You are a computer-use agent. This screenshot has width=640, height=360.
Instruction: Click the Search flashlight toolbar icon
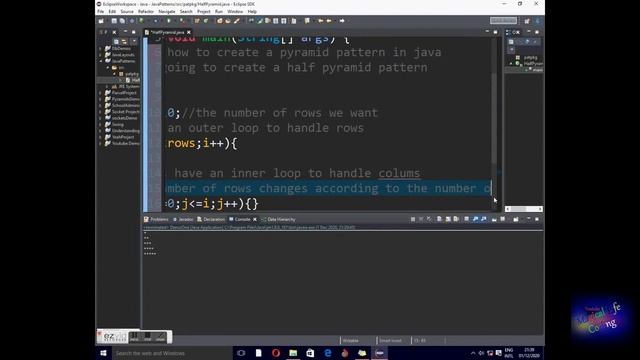[236, 21]
